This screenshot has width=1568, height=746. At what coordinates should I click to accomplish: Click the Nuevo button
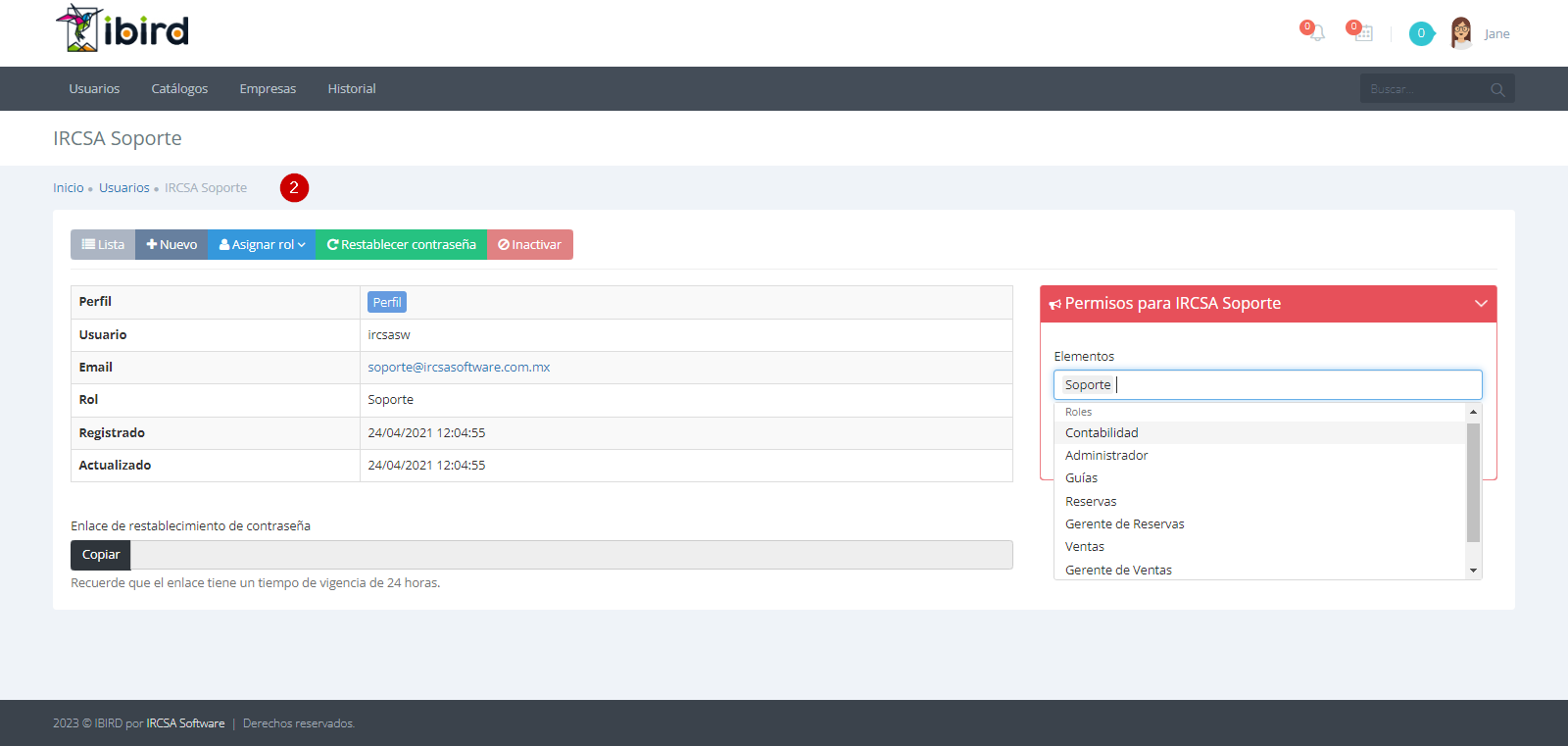[171, 245]
